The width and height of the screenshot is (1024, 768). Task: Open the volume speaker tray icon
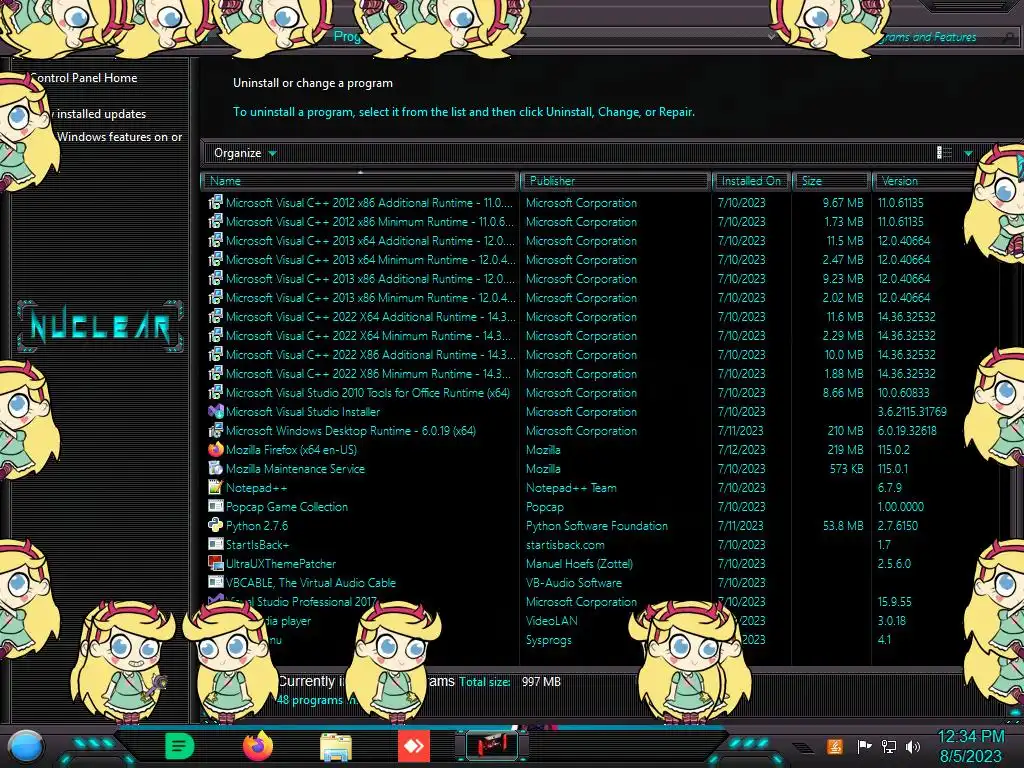(x=913, y=746)
